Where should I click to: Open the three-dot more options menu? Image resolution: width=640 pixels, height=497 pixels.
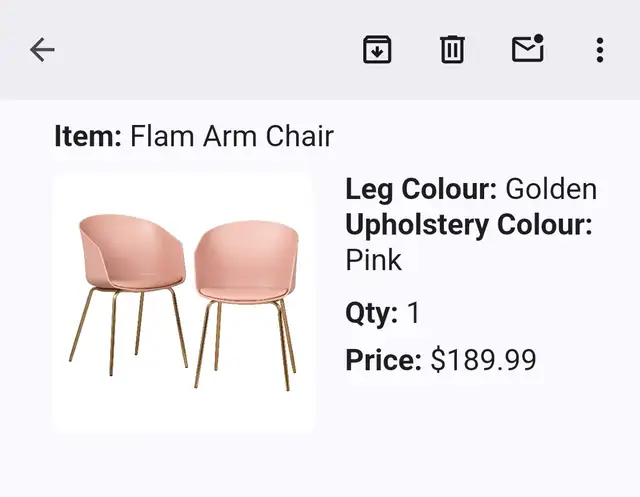tap(600, 50)
